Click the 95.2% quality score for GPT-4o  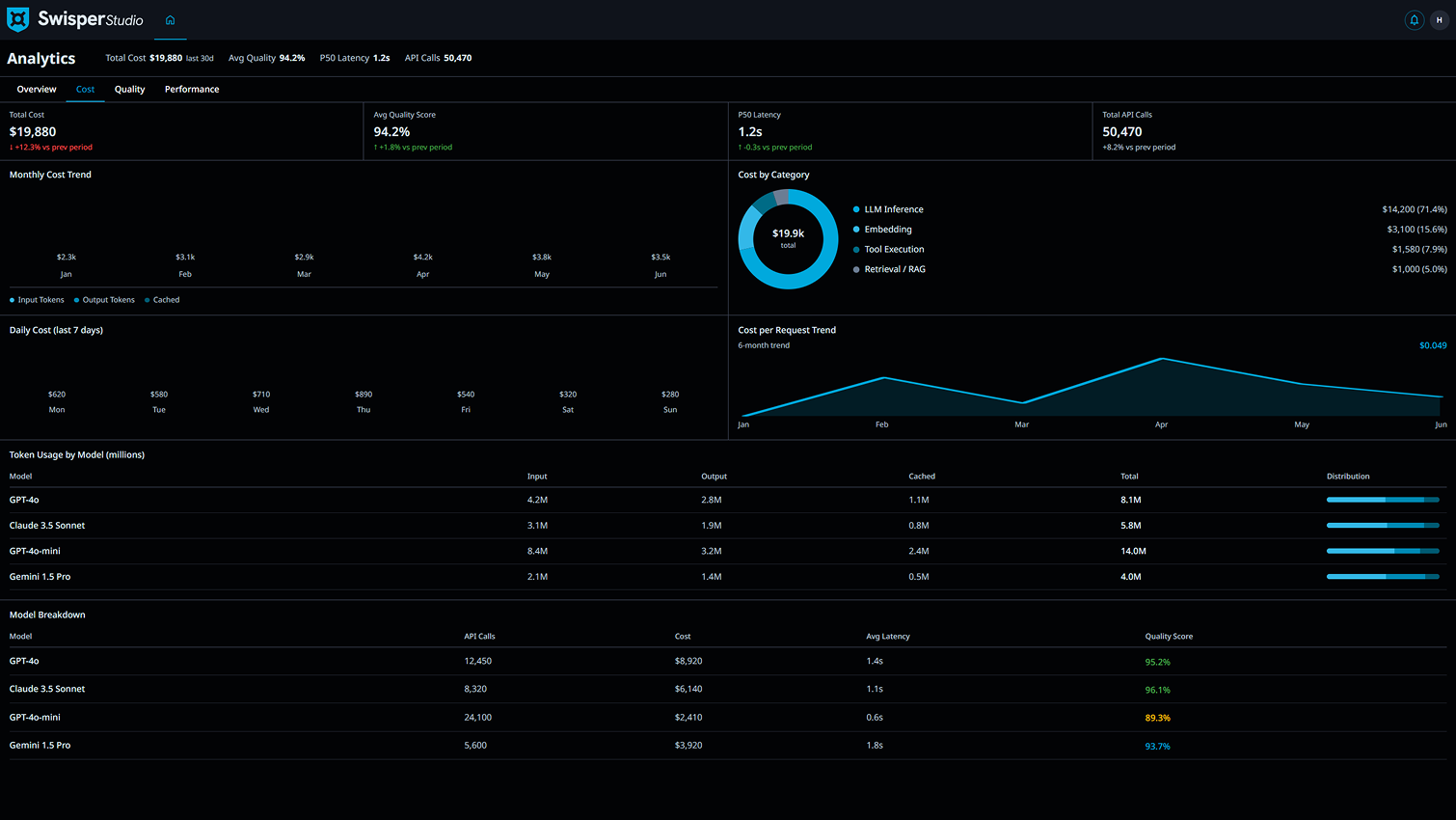pos(1157,661)
